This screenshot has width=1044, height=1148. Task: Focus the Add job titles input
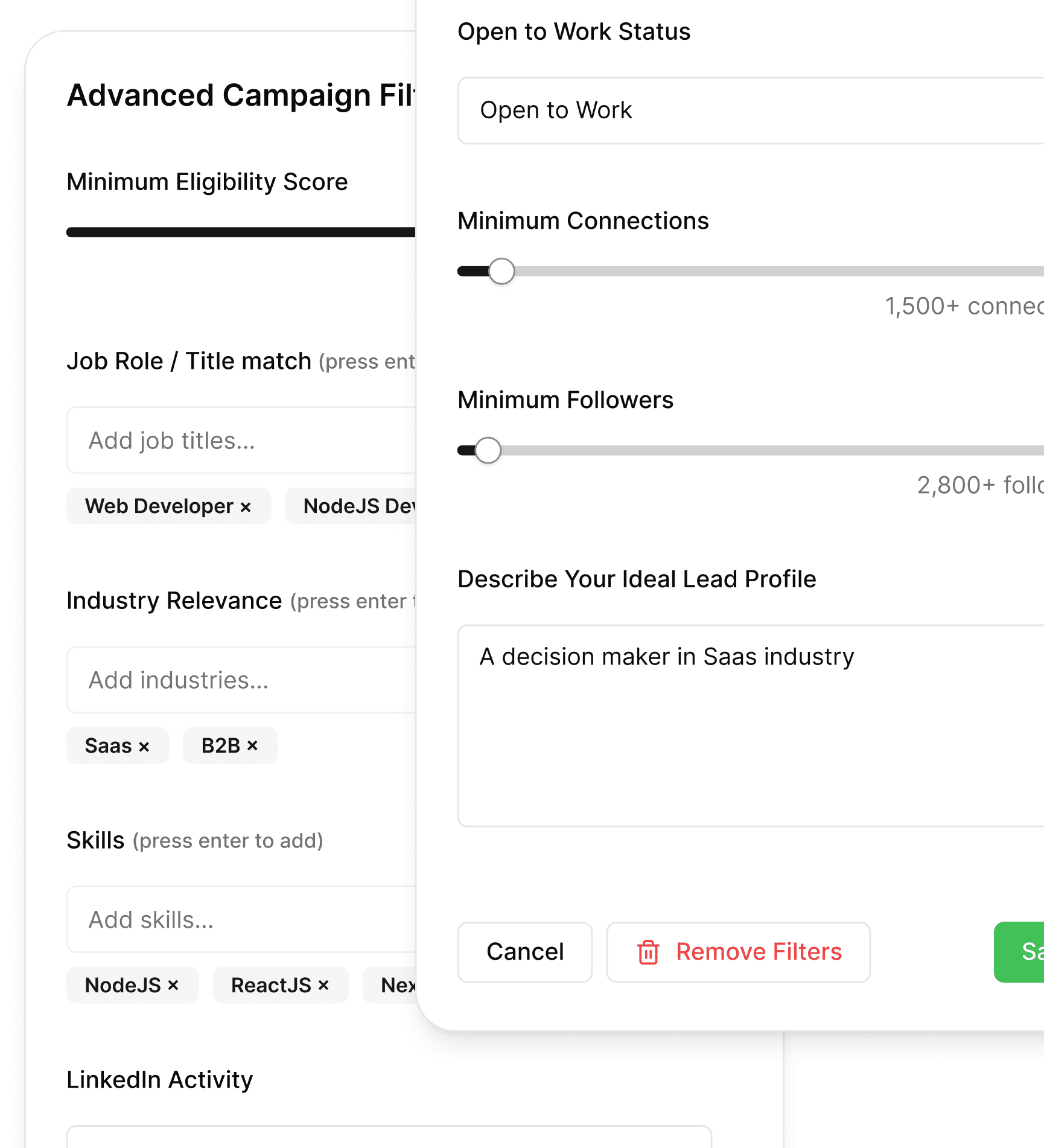241,441
